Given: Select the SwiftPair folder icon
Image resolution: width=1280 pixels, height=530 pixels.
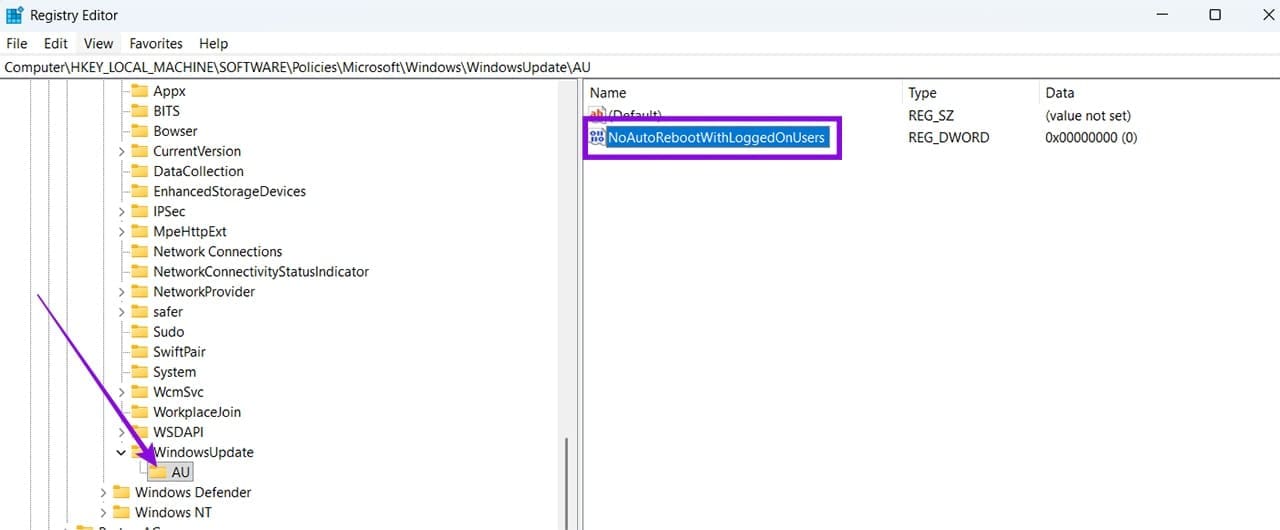Looking at the screenshot, I should (139, 351).
